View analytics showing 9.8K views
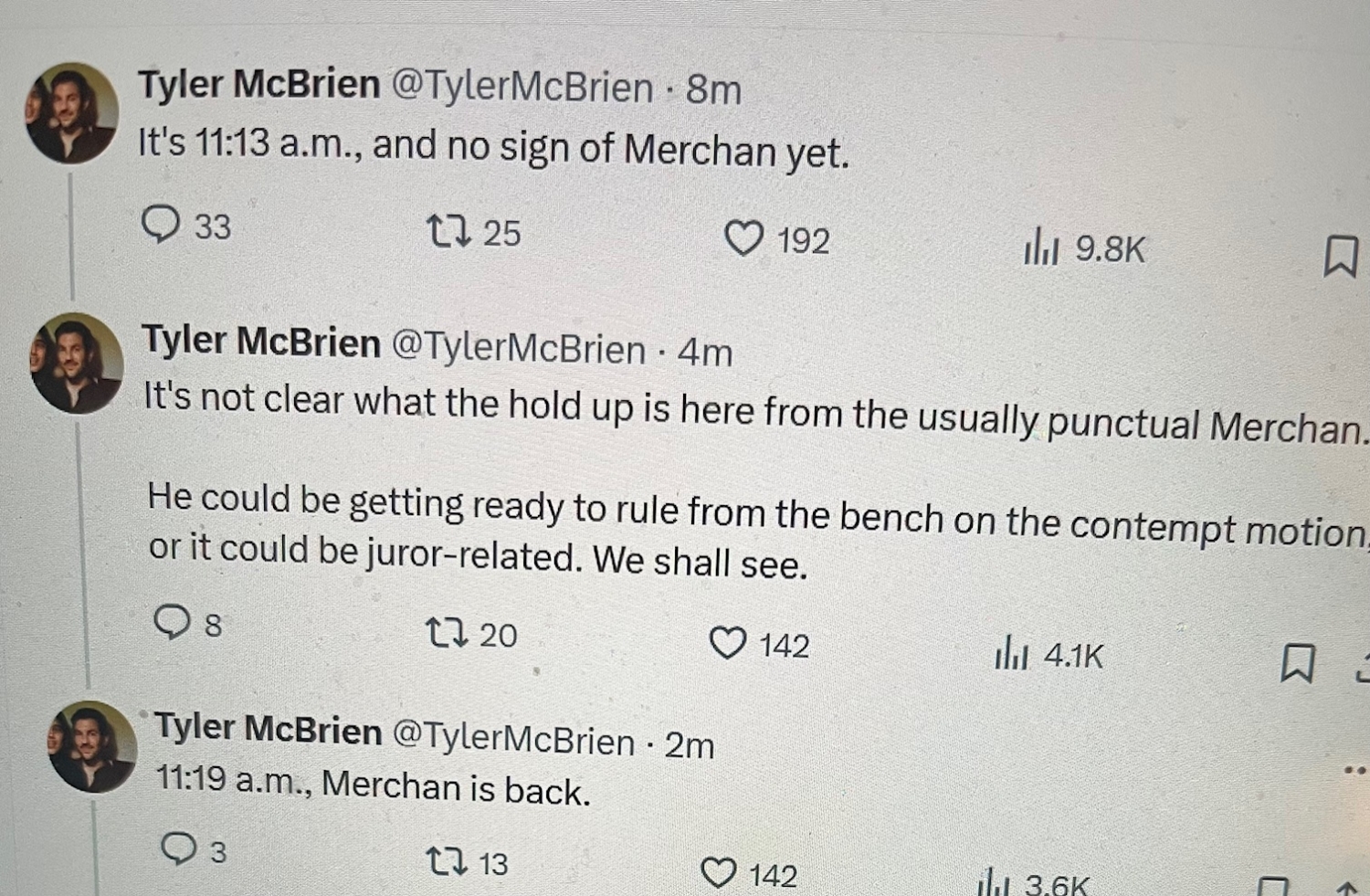 coord(1041,248)
